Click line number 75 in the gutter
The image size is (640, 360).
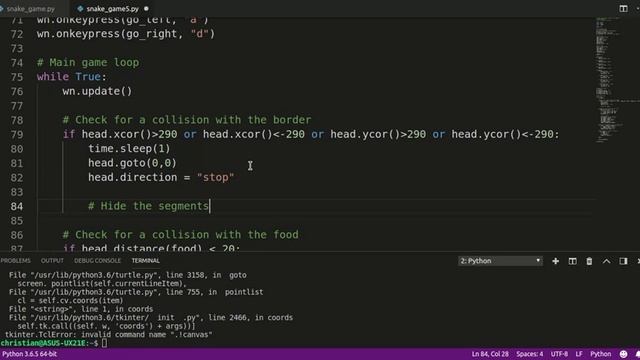pyautogui.click(x=17, y=77)
